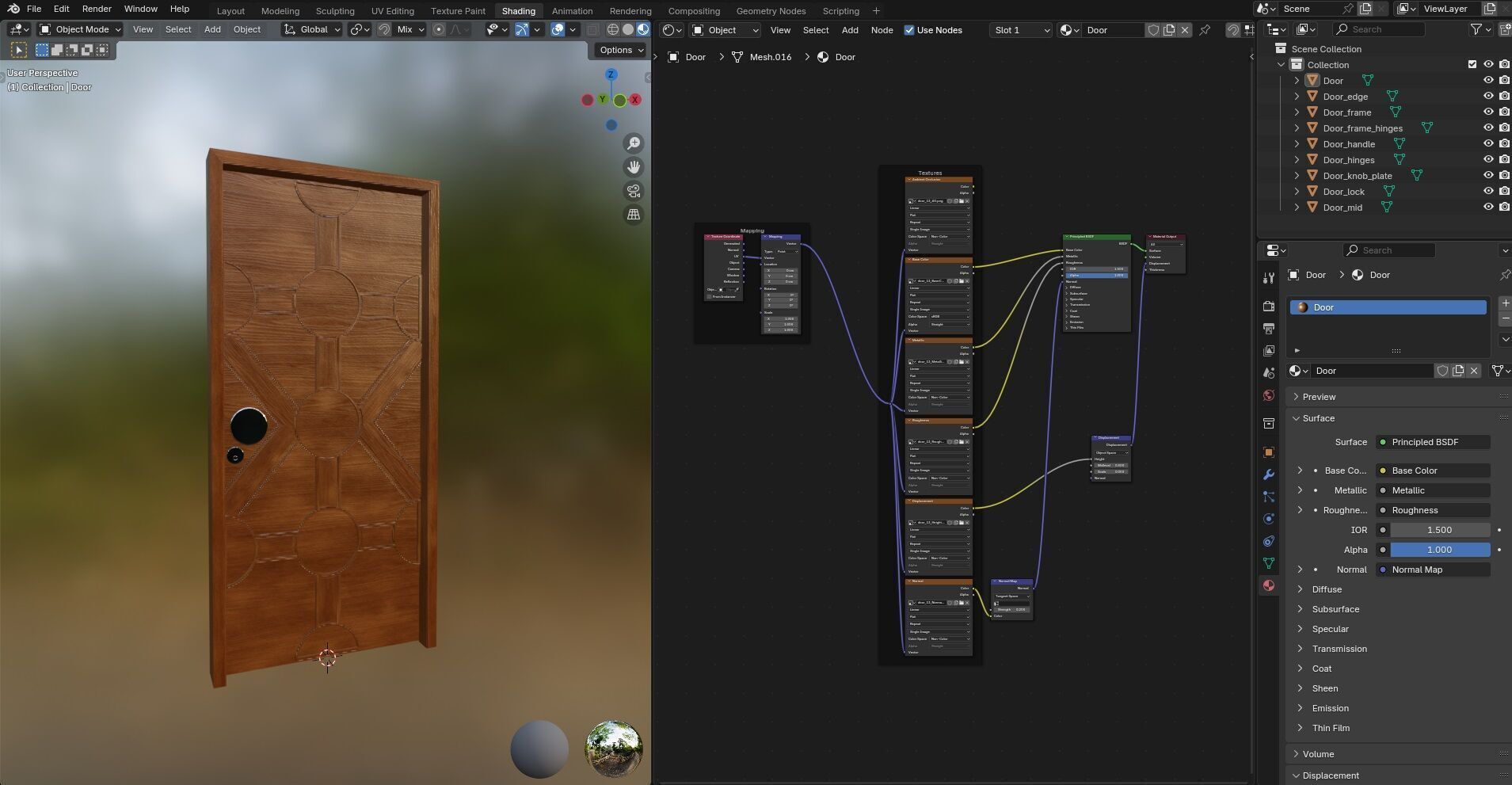Viewport: 1512px width, 785px height.
Task: Toggle gizmo display in viewport header
Action: [x=522, y=29]
